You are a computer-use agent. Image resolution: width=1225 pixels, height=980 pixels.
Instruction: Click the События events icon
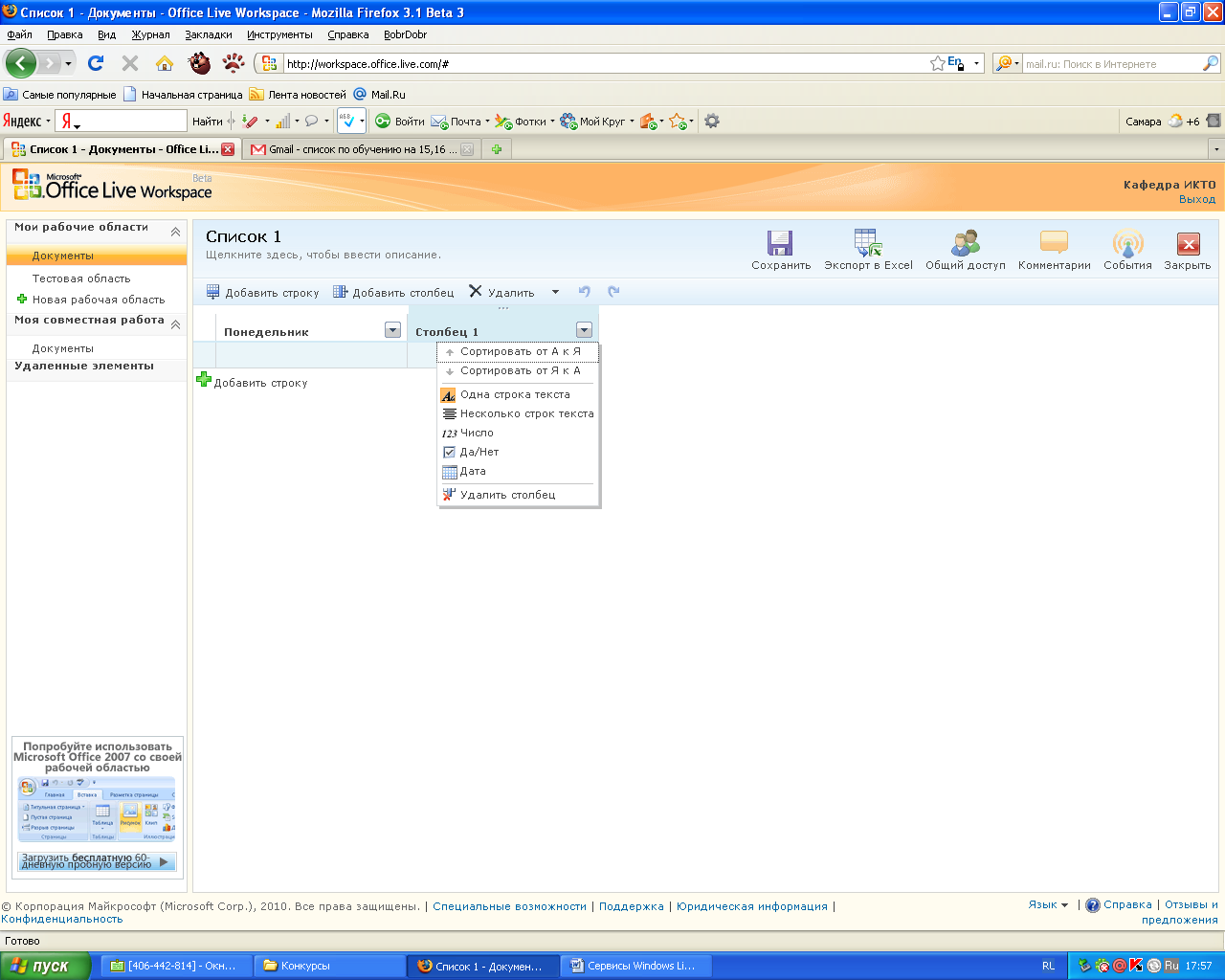(x=1127, y=242)
